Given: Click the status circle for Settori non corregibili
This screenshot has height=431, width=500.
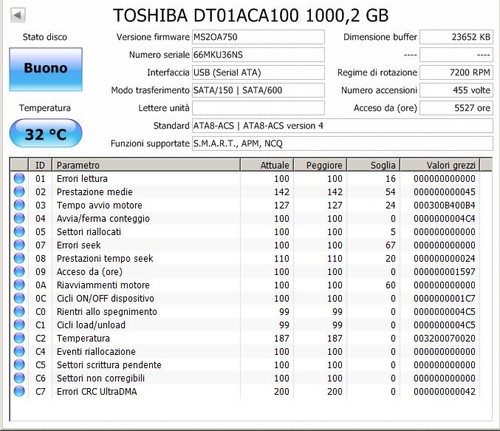Looking at the screenshot, I should click(19, 378).
